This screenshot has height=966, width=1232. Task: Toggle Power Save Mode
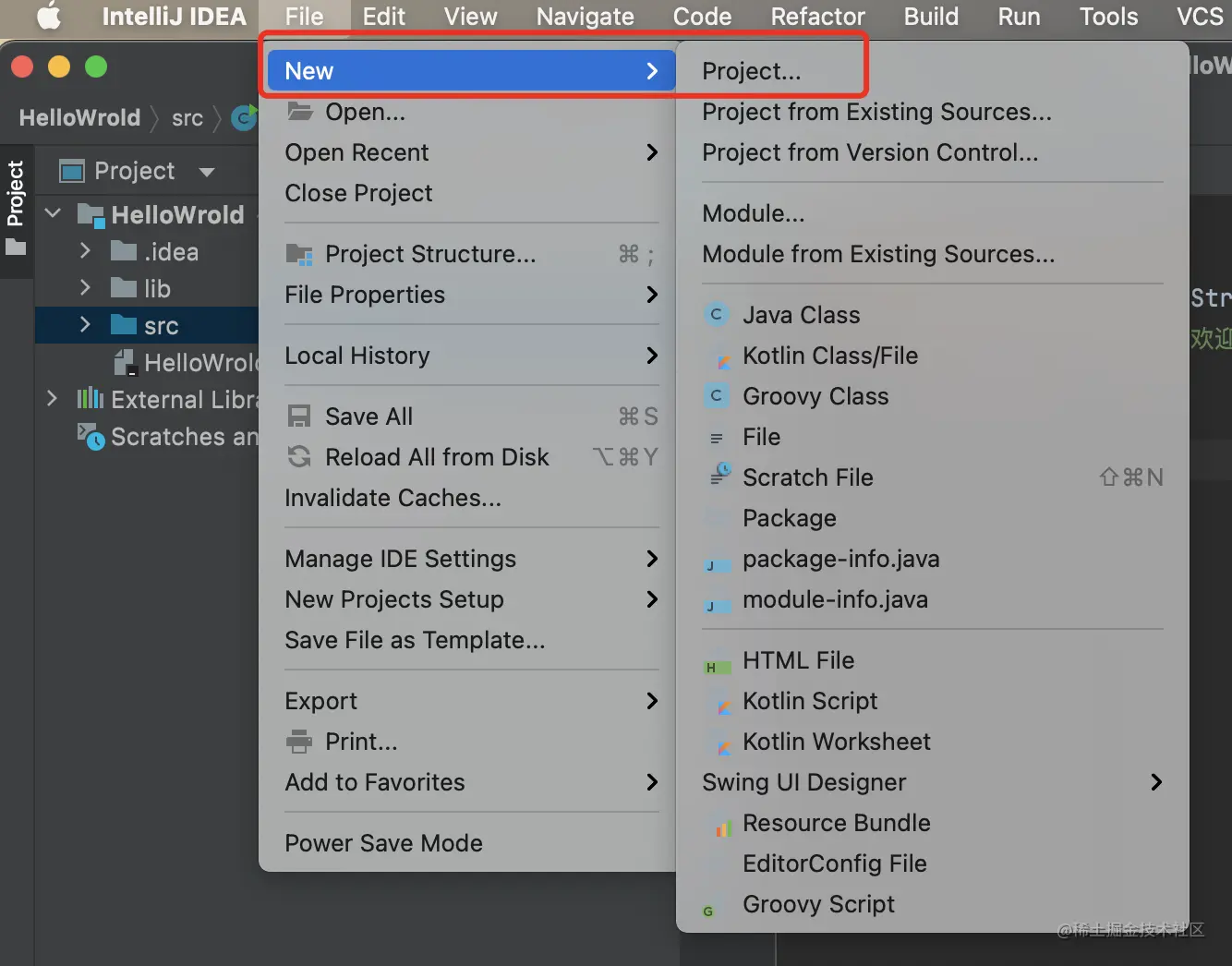(x=383, y=843)
